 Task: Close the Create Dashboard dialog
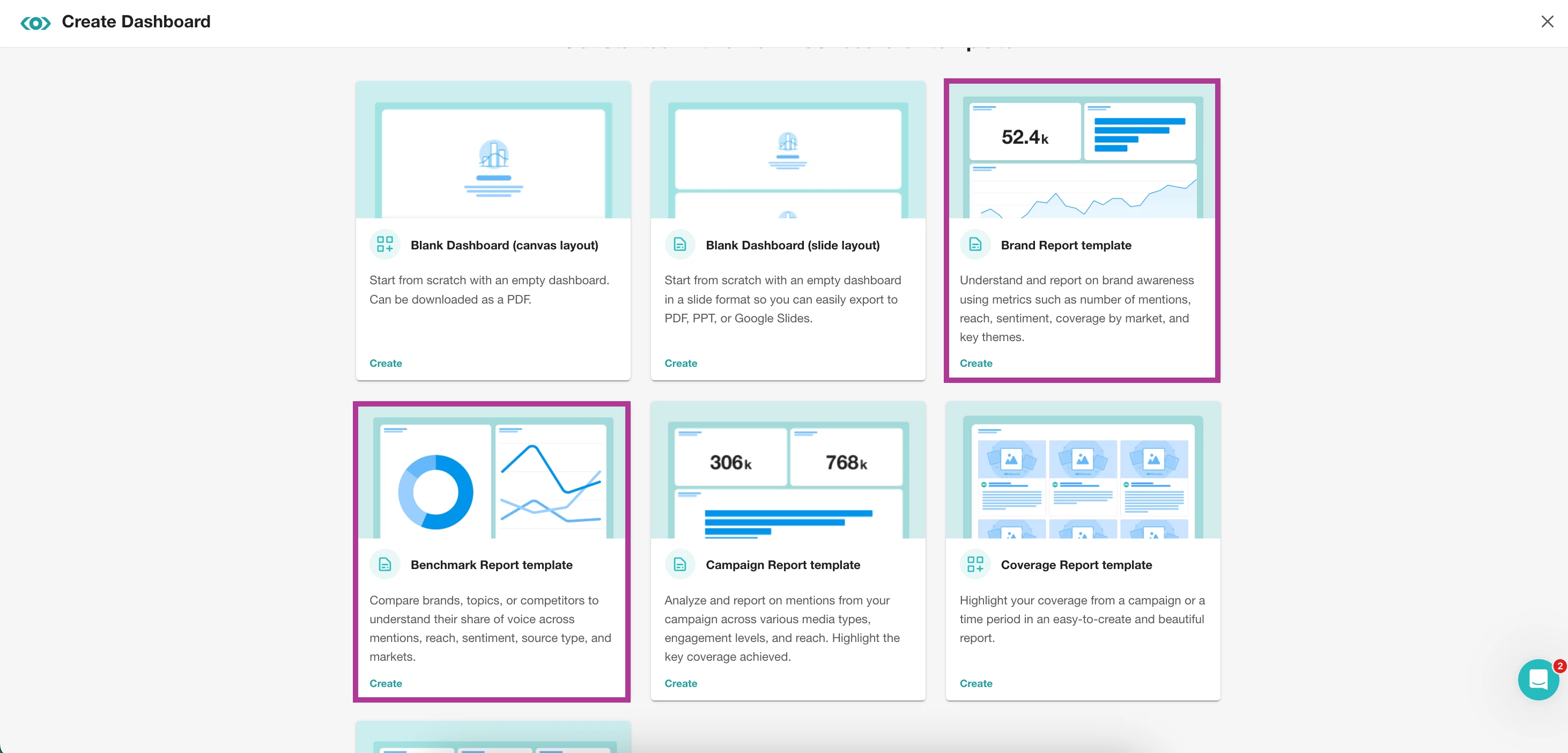1547,22
